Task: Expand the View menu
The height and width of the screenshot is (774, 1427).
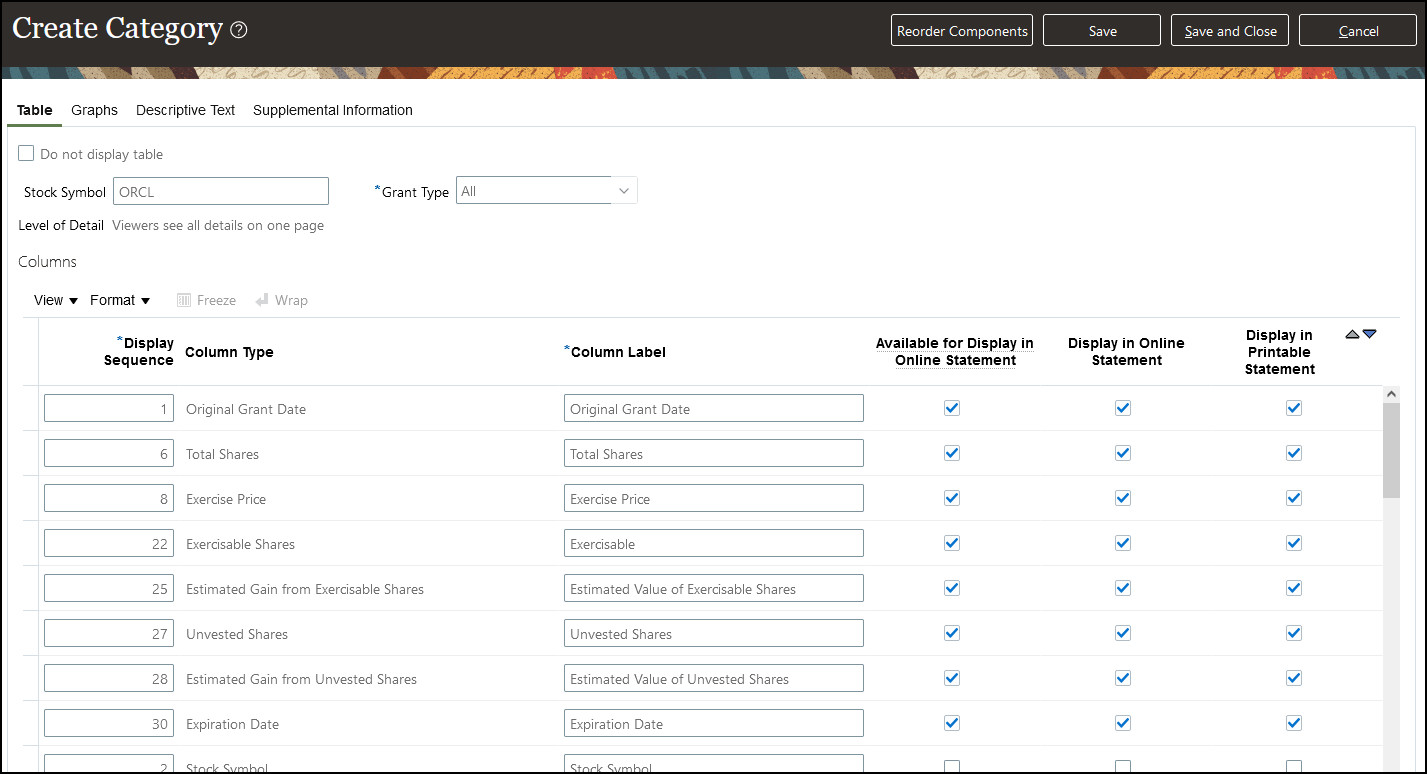Action: (x=56, y=300)
